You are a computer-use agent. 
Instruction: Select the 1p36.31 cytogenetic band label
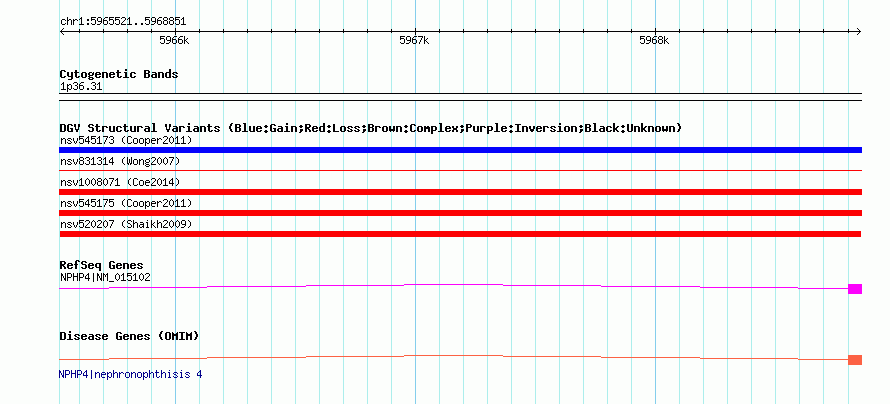point(81,87)
